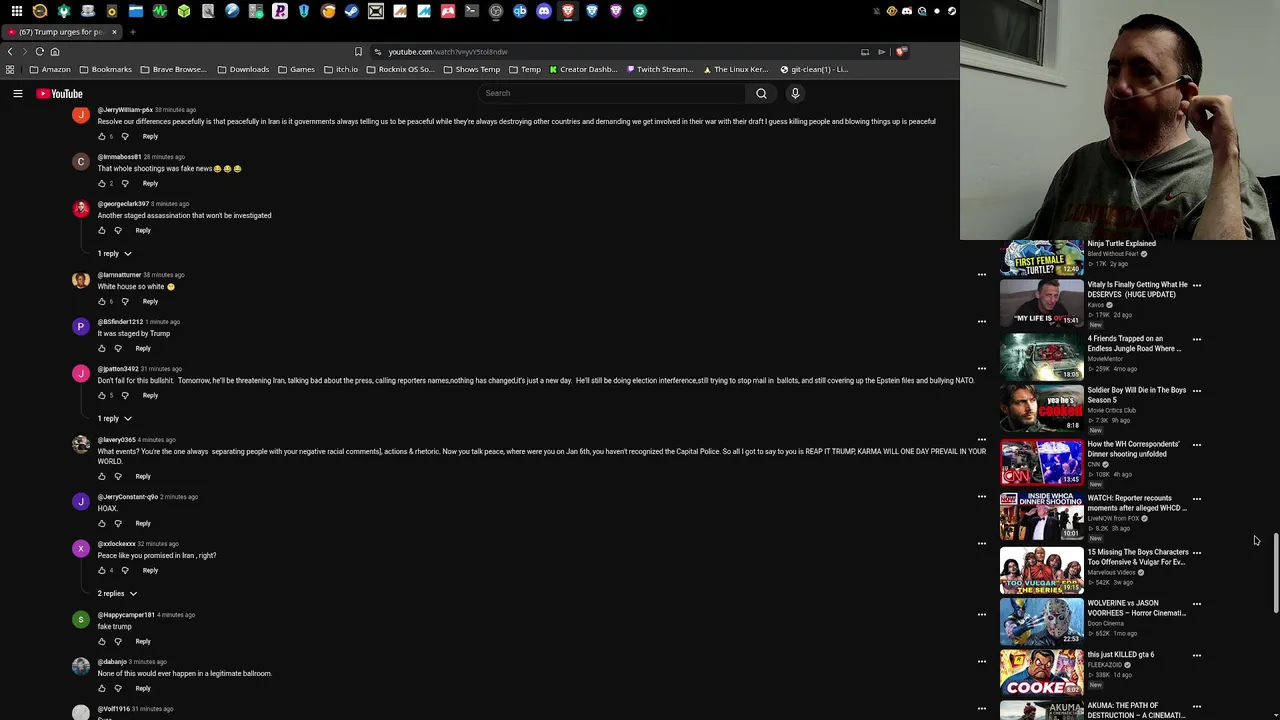The height and width of the screenshot is (720, 1280).
Task: Open options for 'WH Correspondents' Dinner' video
Action: 1197,445
